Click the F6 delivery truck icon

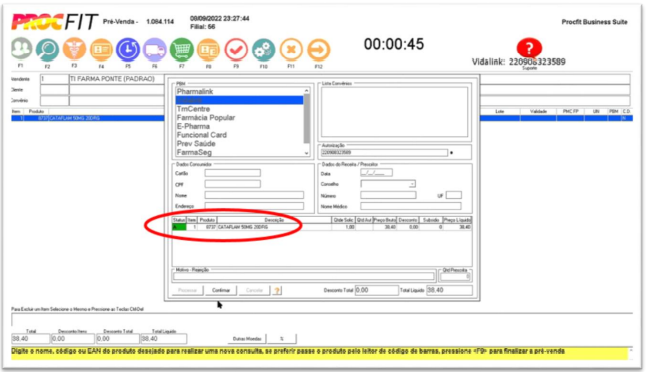[x=154, y=50]
